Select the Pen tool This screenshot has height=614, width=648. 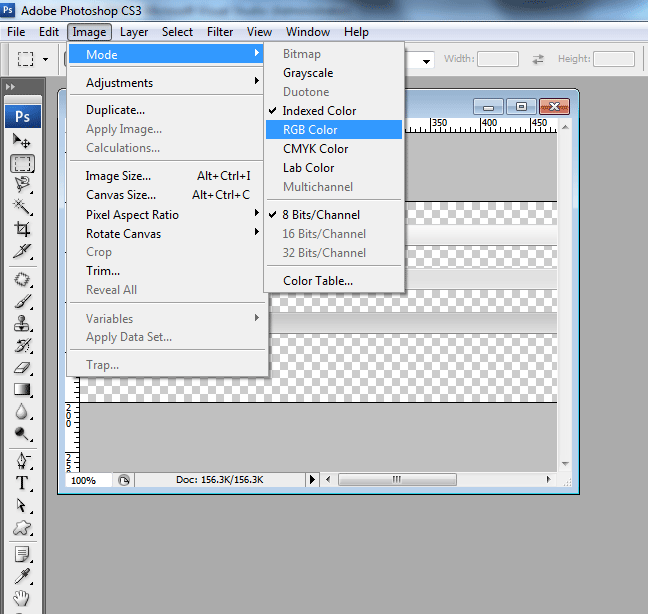click(22, 460)
